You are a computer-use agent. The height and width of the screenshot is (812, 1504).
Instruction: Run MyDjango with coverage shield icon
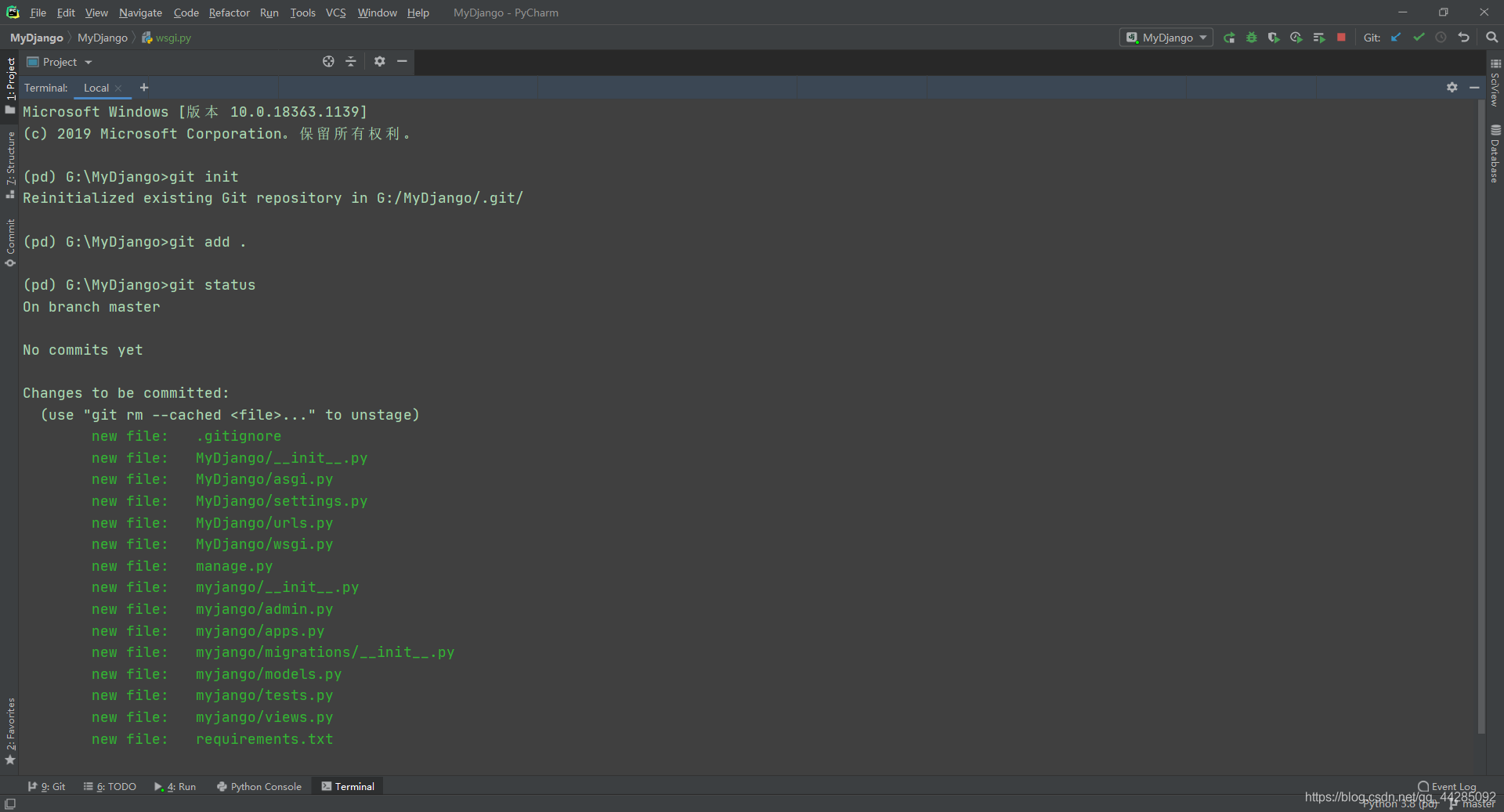pyautogui.click(x=1274, y=38)
